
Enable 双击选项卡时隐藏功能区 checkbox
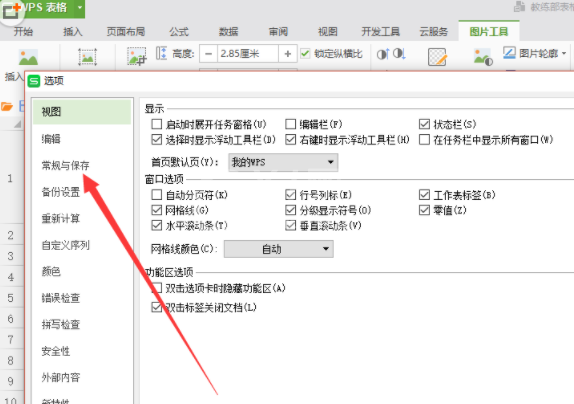(156, 288)
